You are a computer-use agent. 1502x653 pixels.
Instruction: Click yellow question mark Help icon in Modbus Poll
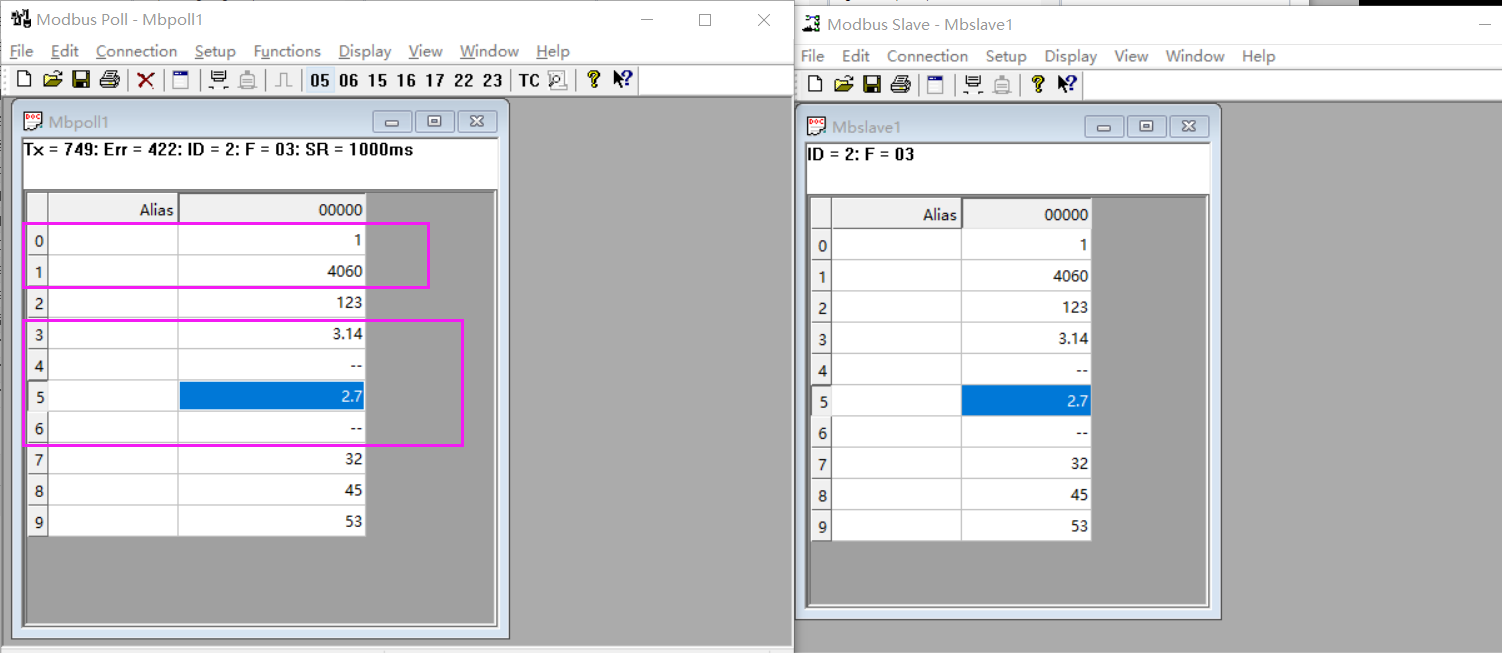593,80
